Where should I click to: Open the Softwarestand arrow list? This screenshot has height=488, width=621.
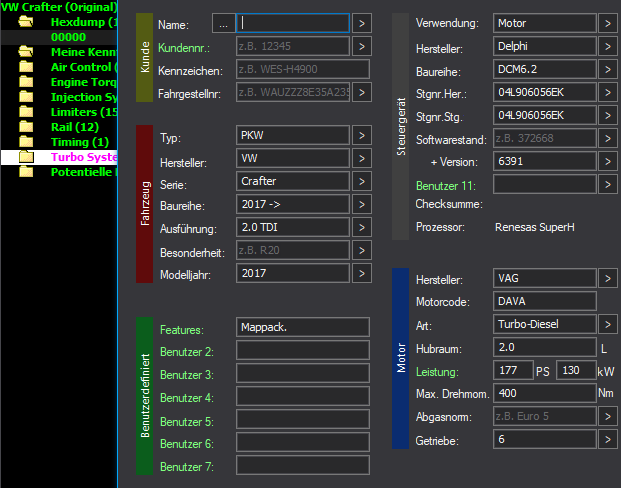tap(608, 138)
